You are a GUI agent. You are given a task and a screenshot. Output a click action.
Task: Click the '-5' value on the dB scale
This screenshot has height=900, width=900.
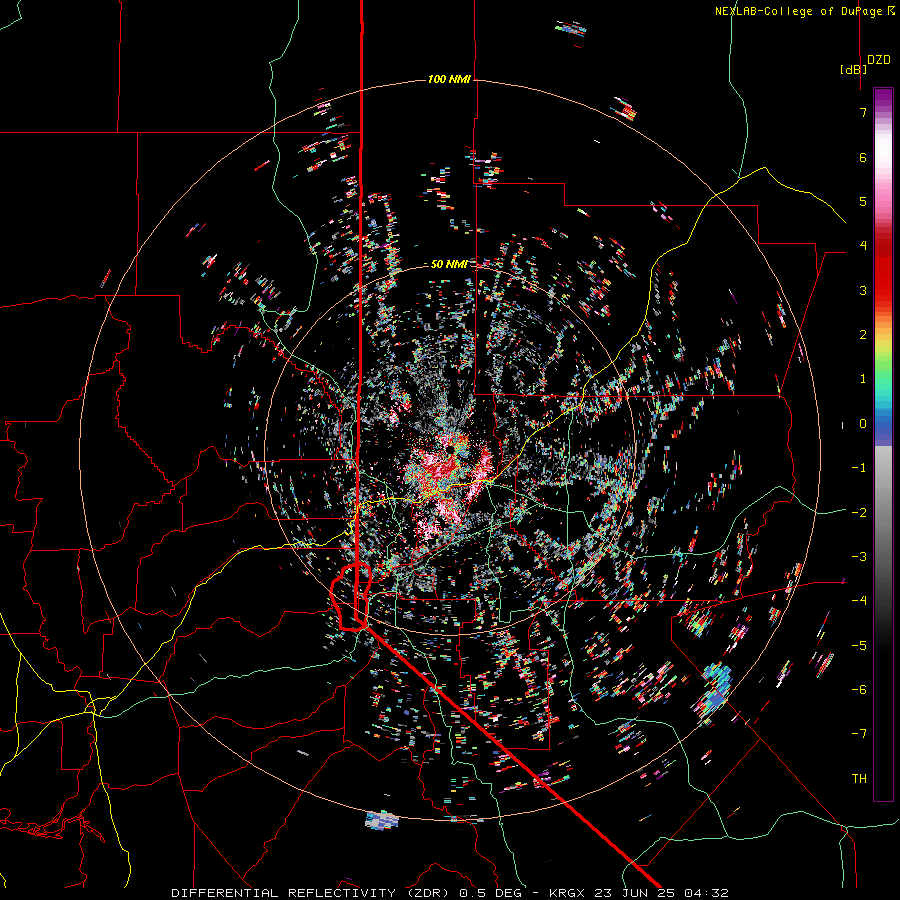coord(859,645)
